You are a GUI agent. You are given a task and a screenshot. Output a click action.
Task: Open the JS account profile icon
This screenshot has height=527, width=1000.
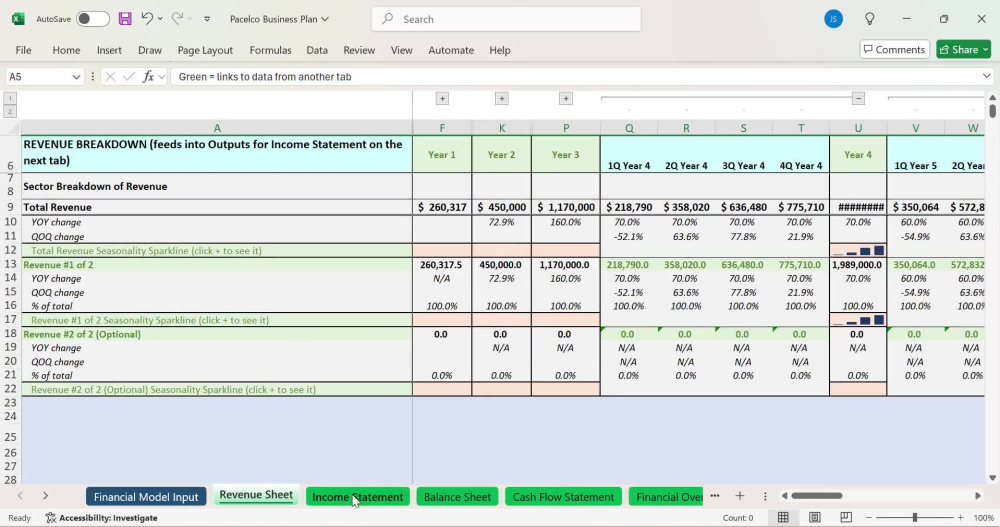pyautogui.click(x=833, y=19)
